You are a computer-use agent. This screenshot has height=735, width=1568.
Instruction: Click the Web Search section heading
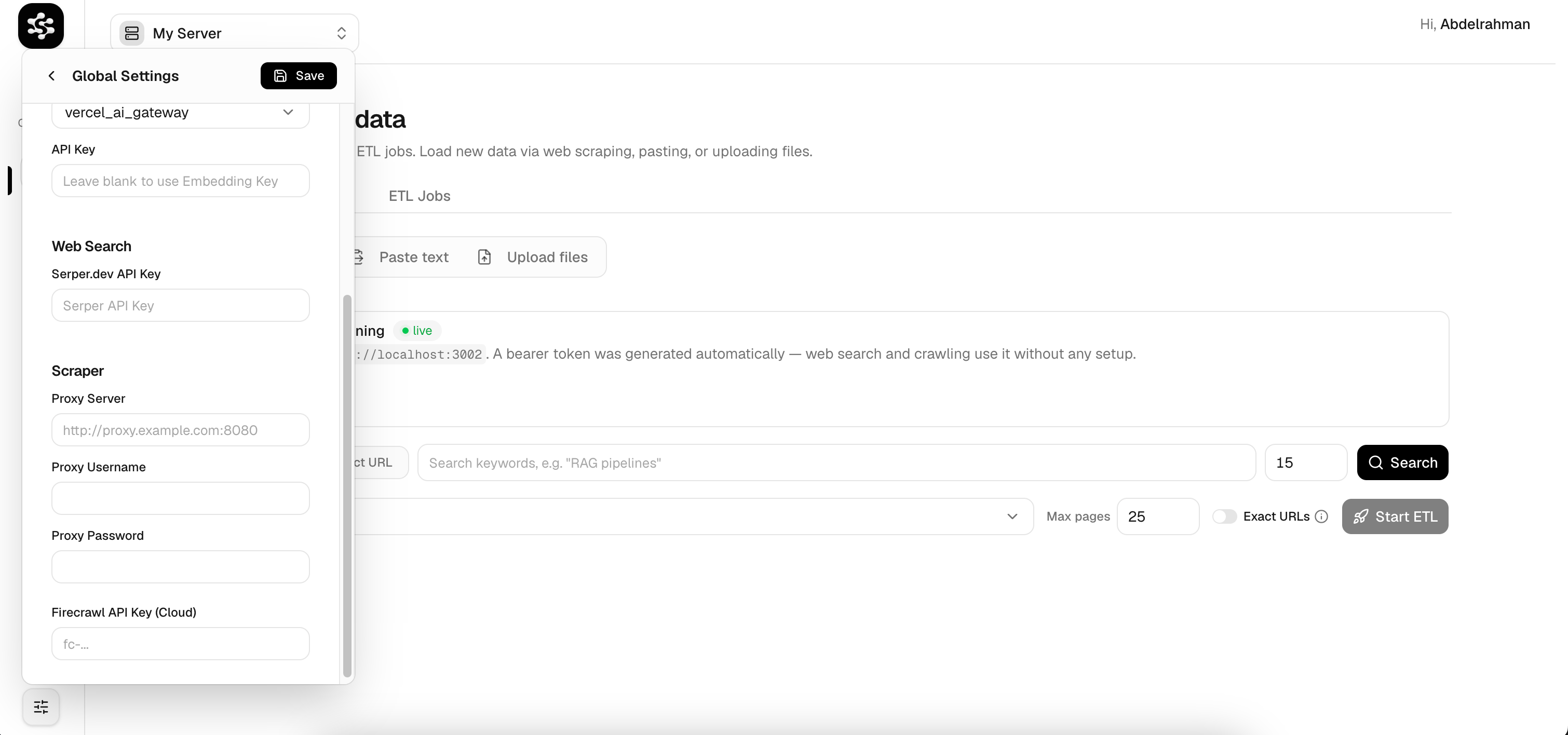tap(91, 247)
